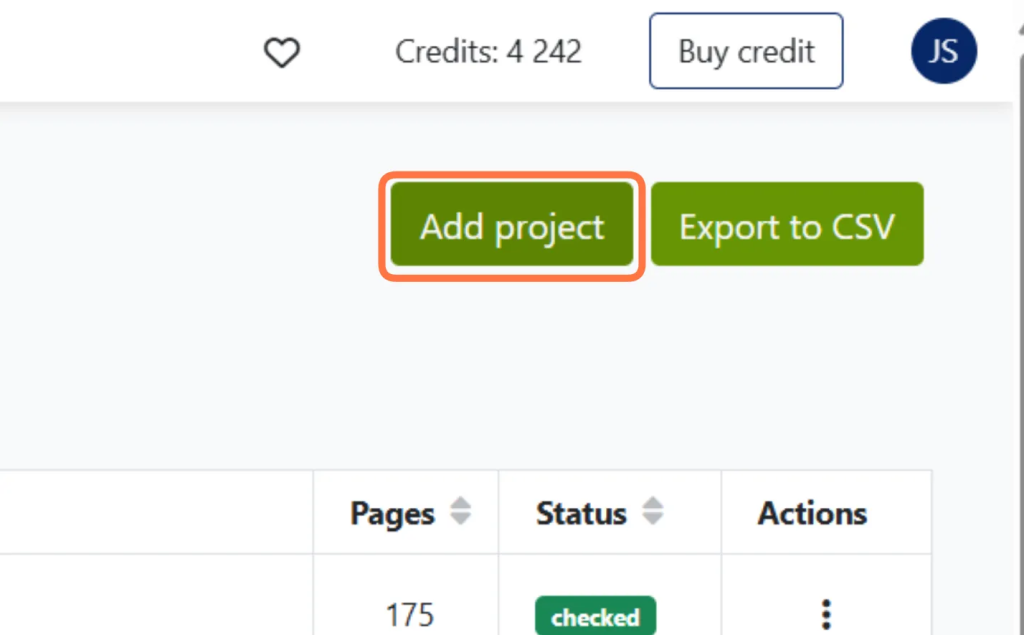The width and height of the screenshot is (1024, 635).
Task: Sort Pages ascending using the up arrow
Action: click(x=460, y=503)
